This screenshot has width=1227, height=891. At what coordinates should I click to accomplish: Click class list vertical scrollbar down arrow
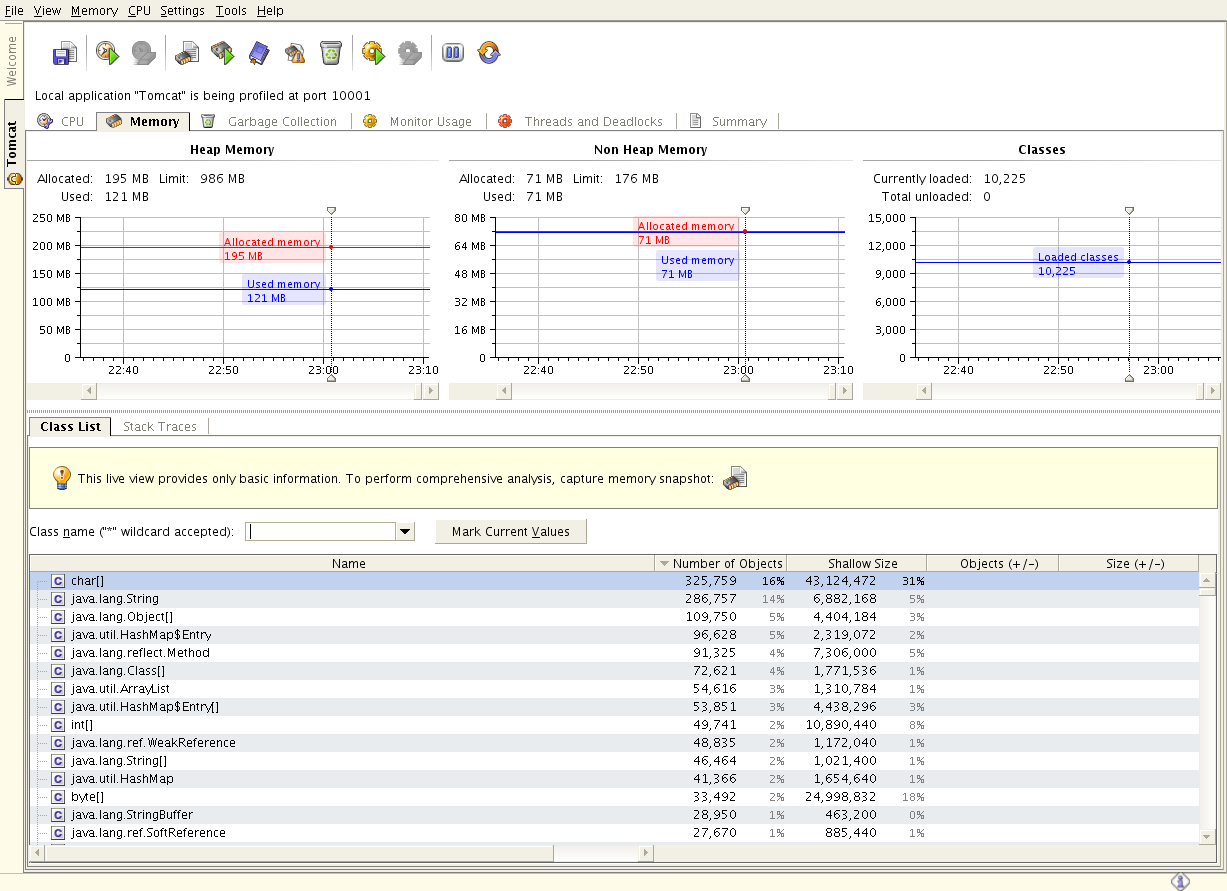pos(1207,836)
